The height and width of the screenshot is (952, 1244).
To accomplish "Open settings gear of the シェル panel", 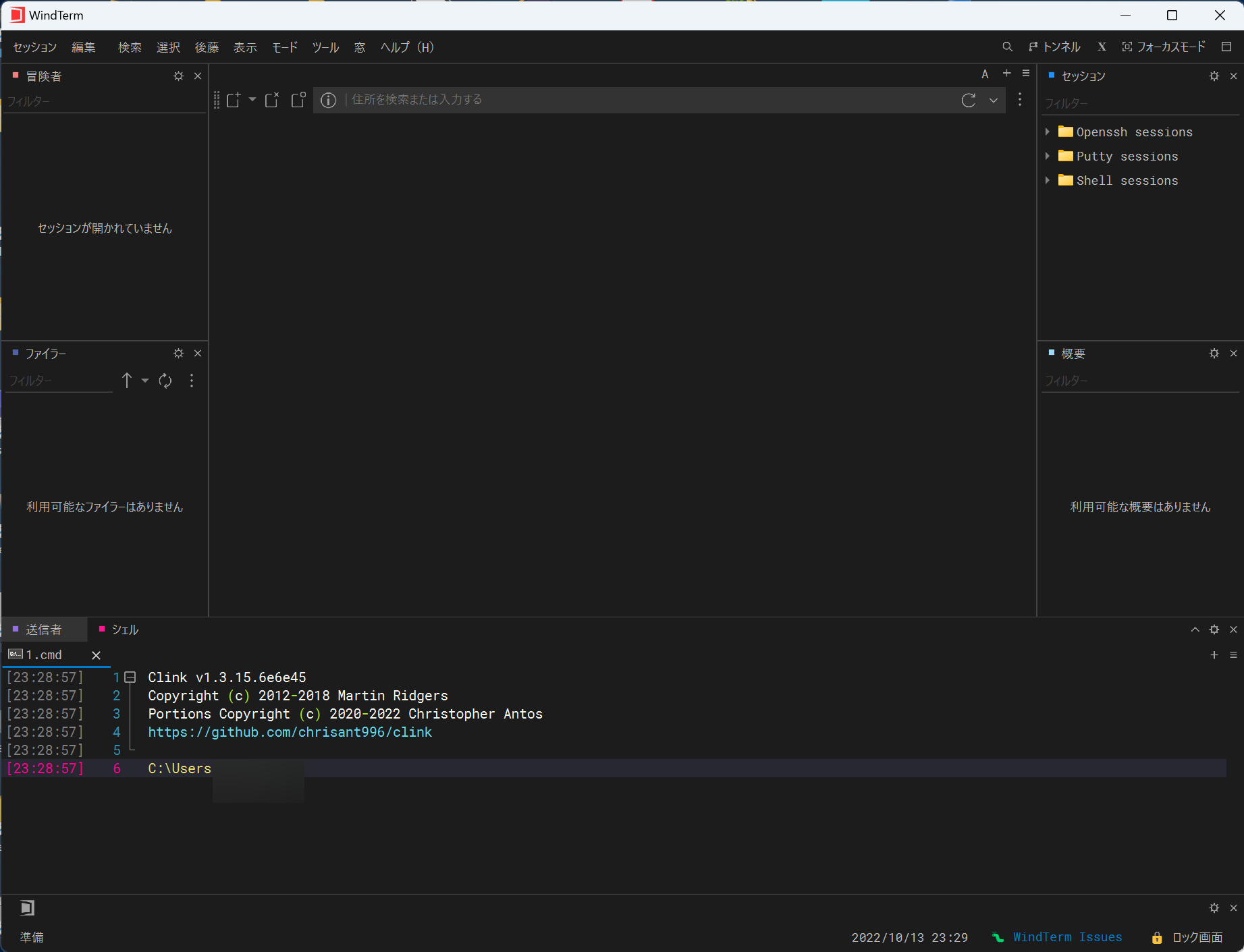I will 1214,629.
